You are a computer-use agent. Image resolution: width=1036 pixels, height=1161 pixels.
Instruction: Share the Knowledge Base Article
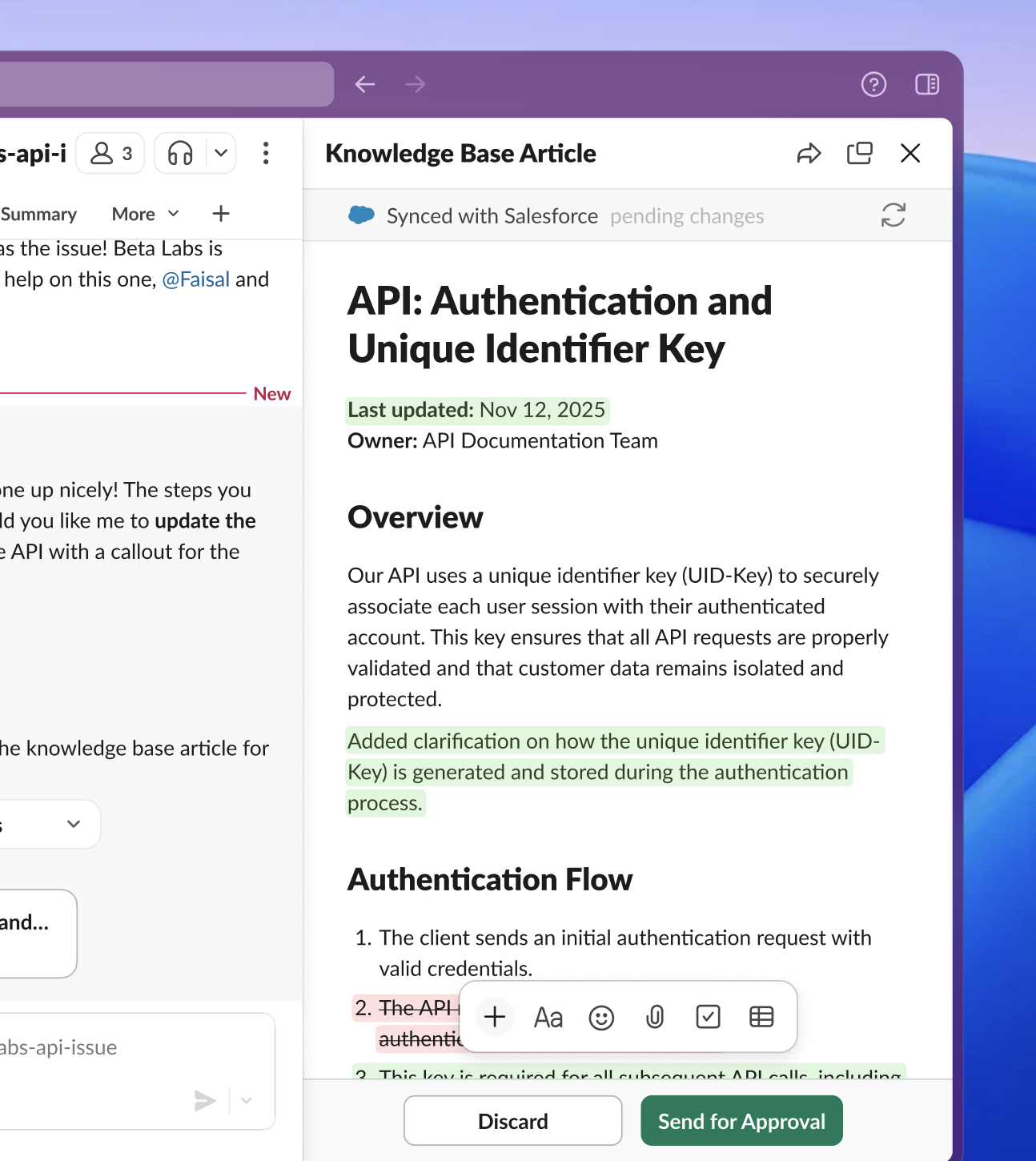809,153
